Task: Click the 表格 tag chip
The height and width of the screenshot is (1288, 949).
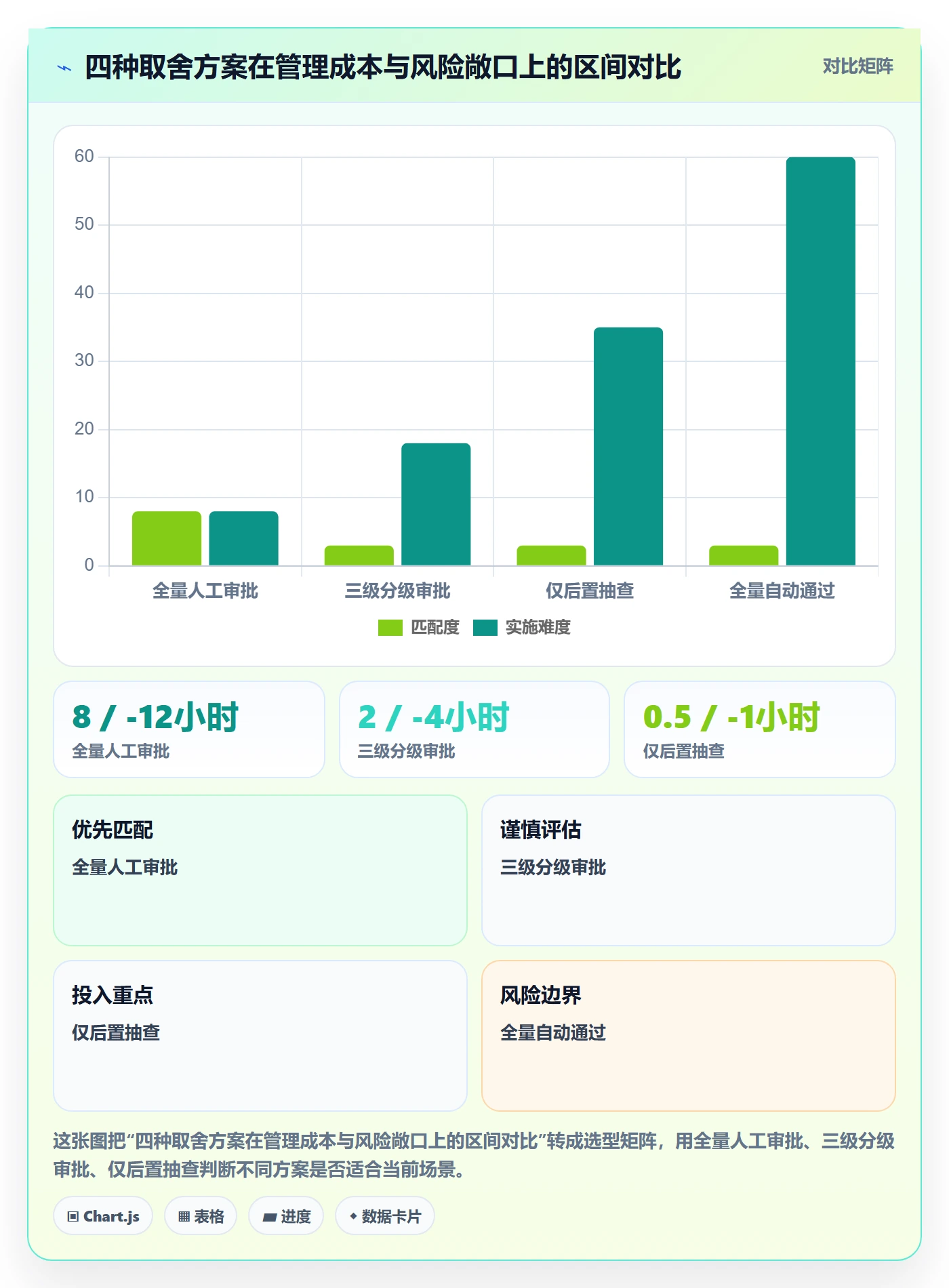Action: pos(201,1216)
